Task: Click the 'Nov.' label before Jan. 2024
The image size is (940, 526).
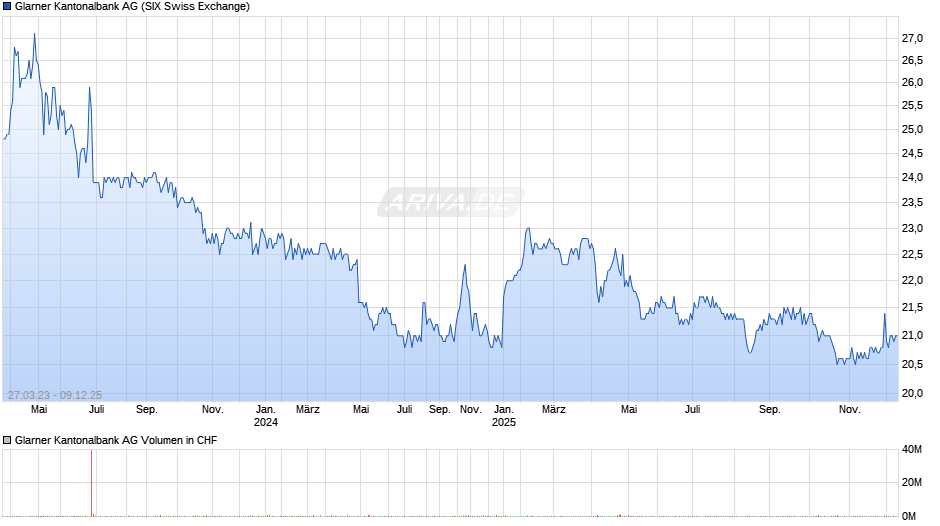Action: coord(213,410)
